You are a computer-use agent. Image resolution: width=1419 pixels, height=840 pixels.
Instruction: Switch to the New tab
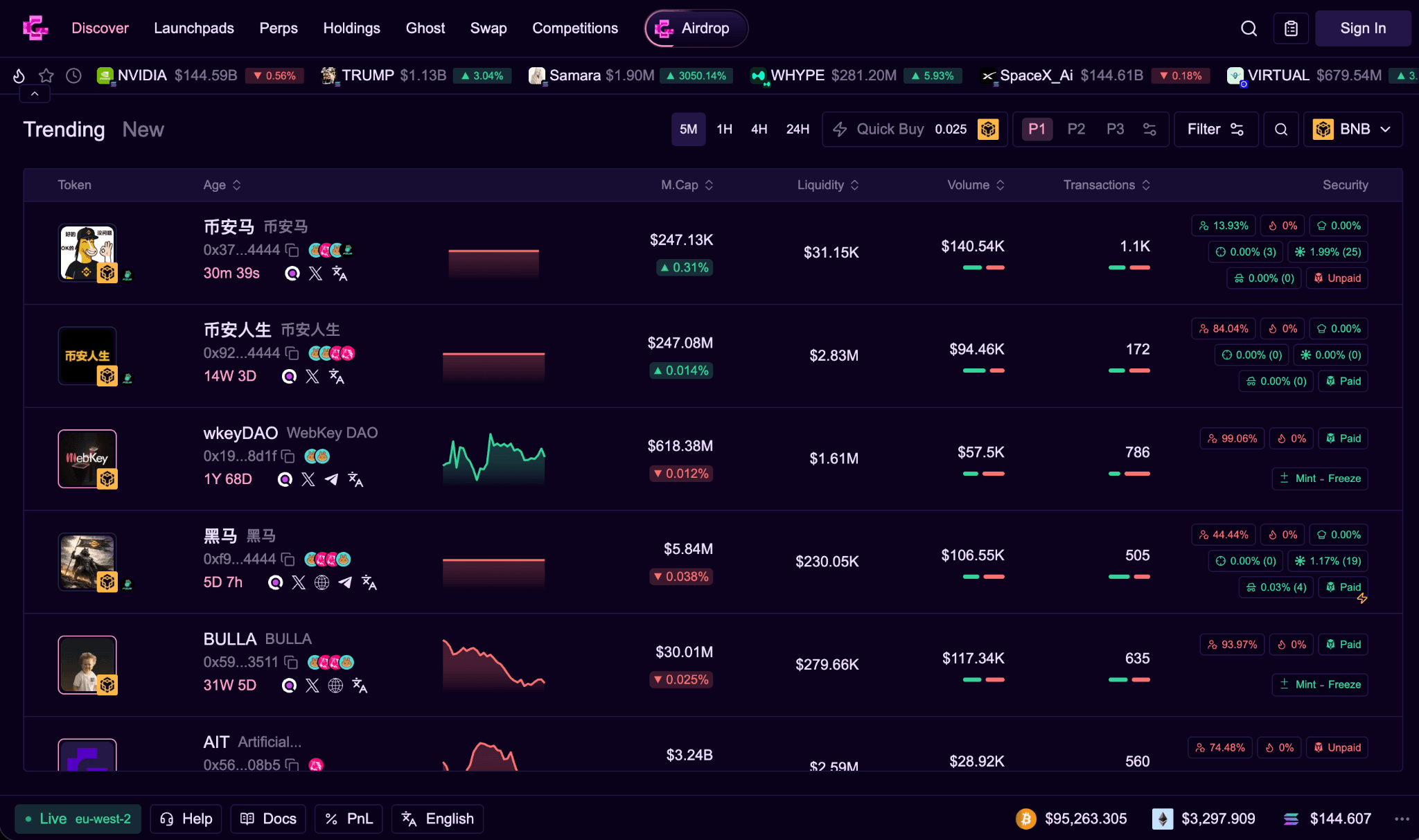point(143,129)
